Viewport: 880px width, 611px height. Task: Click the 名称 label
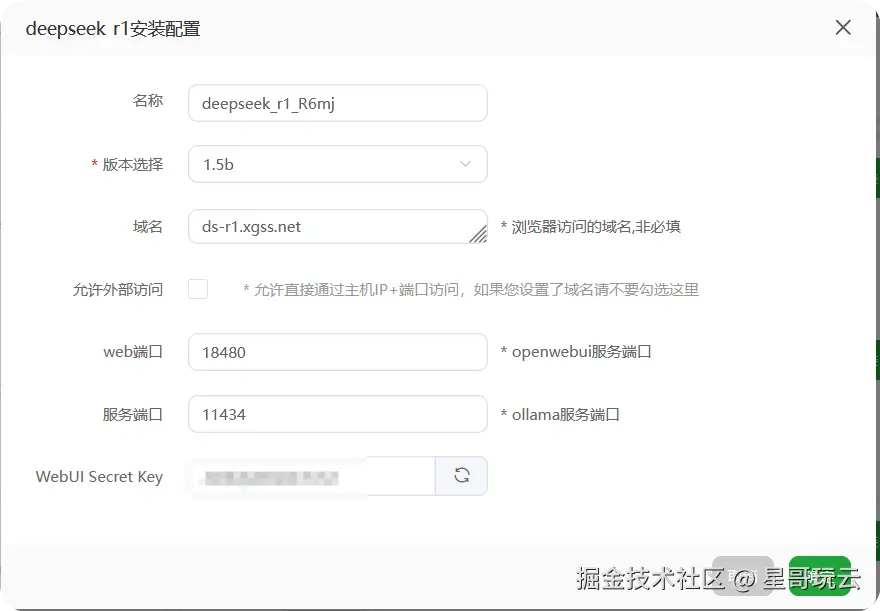pos(148,101)
